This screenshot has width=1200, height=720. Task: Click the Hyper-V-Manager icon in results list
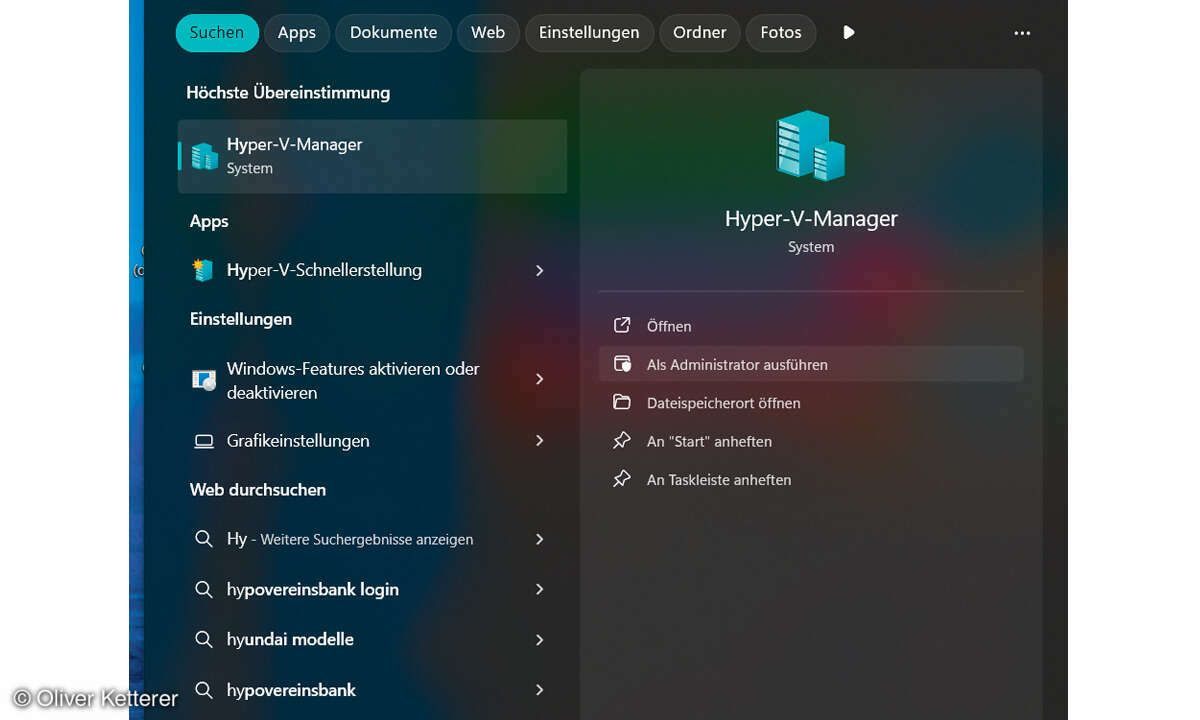click(x=205, y=156)
